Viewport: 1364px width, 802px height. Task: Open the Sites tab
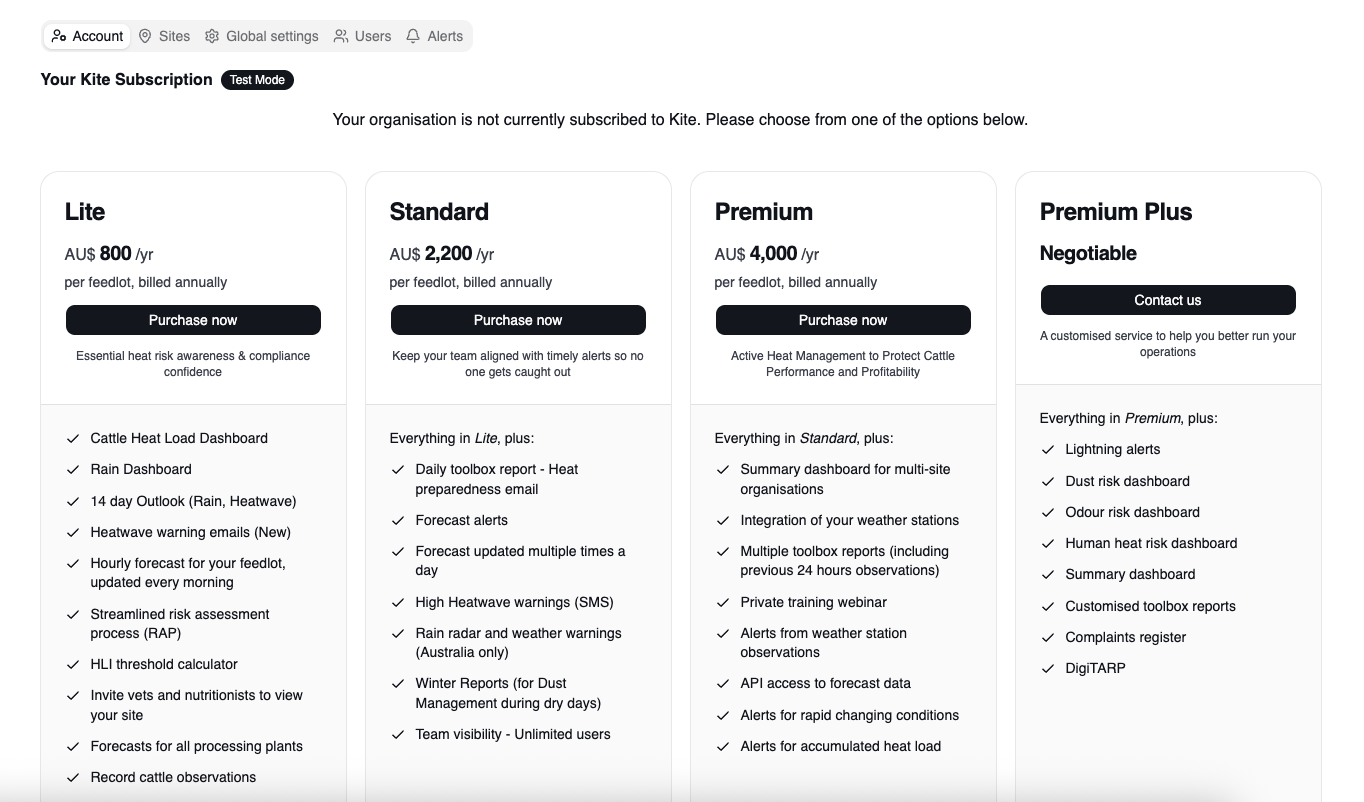(164, 36)
